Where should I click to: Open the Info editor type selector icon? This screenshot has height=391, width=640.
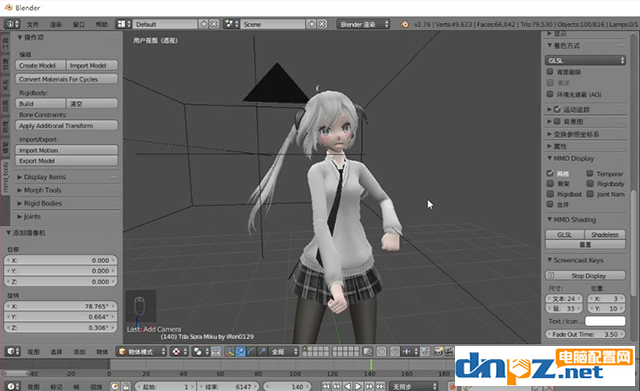[x=11, y=24]
